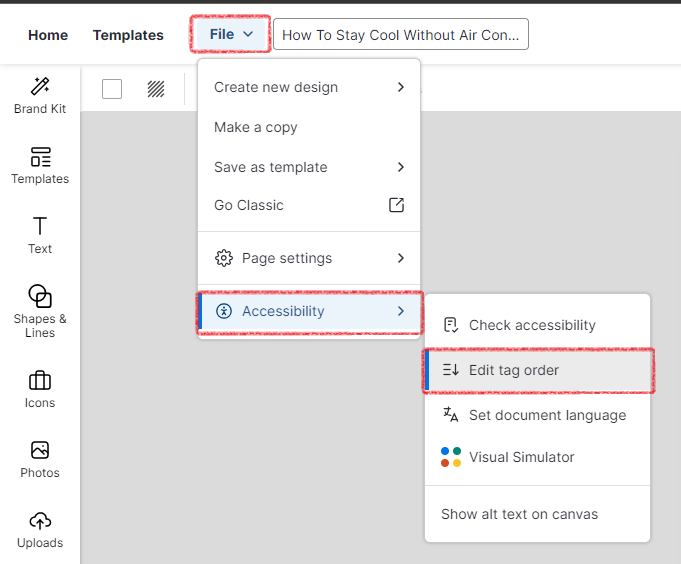Expand the Save as template submenu
This screenshot has height=564, width=681.
[x=309, y=167]
